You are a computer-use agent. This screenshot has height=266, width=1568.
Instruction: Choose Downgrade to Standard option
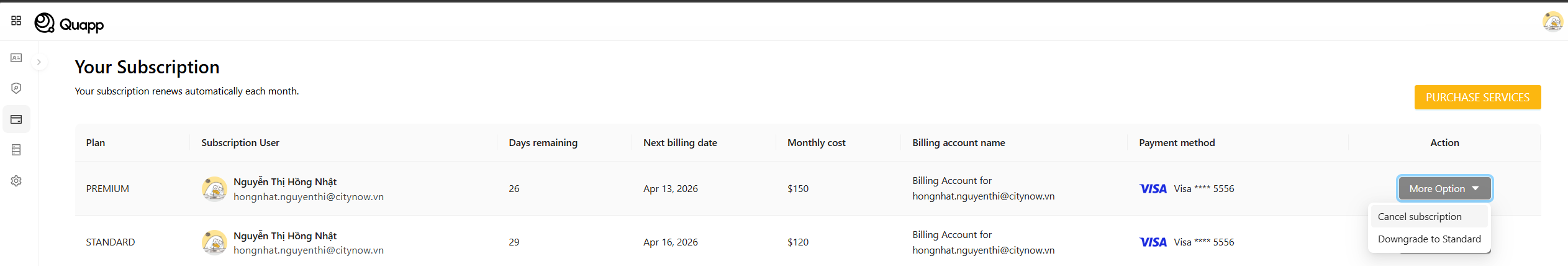coord(1429,239)
